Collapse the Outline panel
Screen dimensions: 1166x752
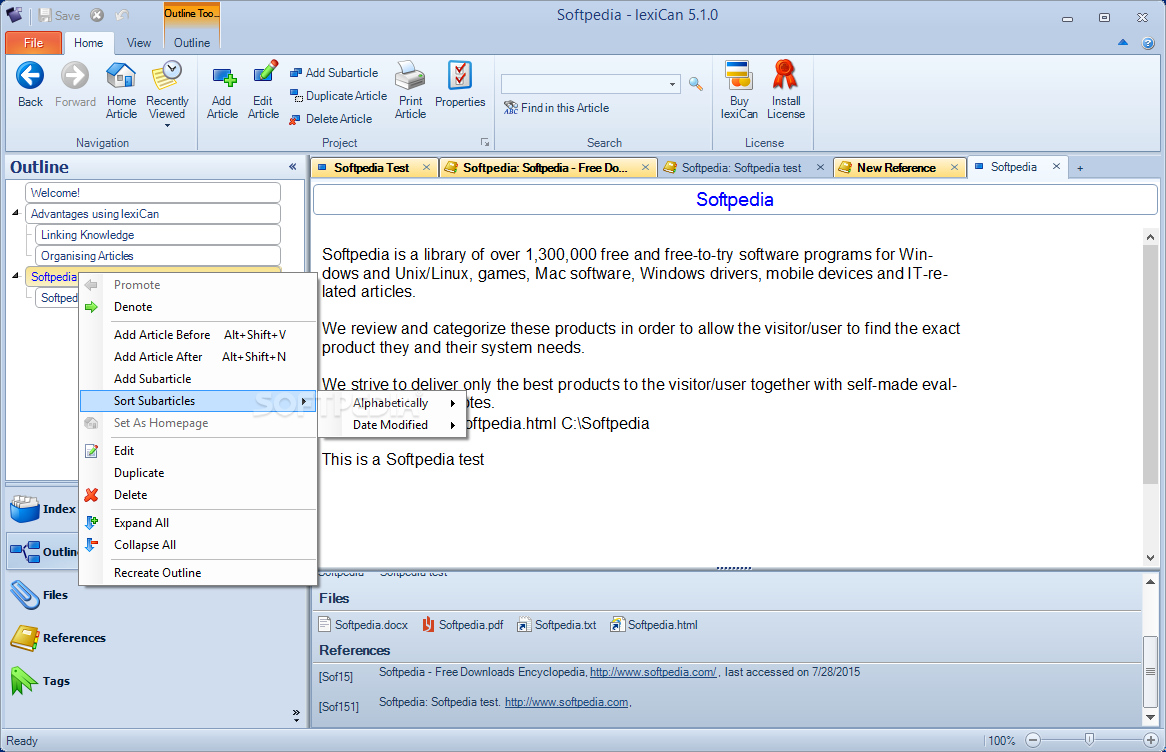[x=293, y=167]
